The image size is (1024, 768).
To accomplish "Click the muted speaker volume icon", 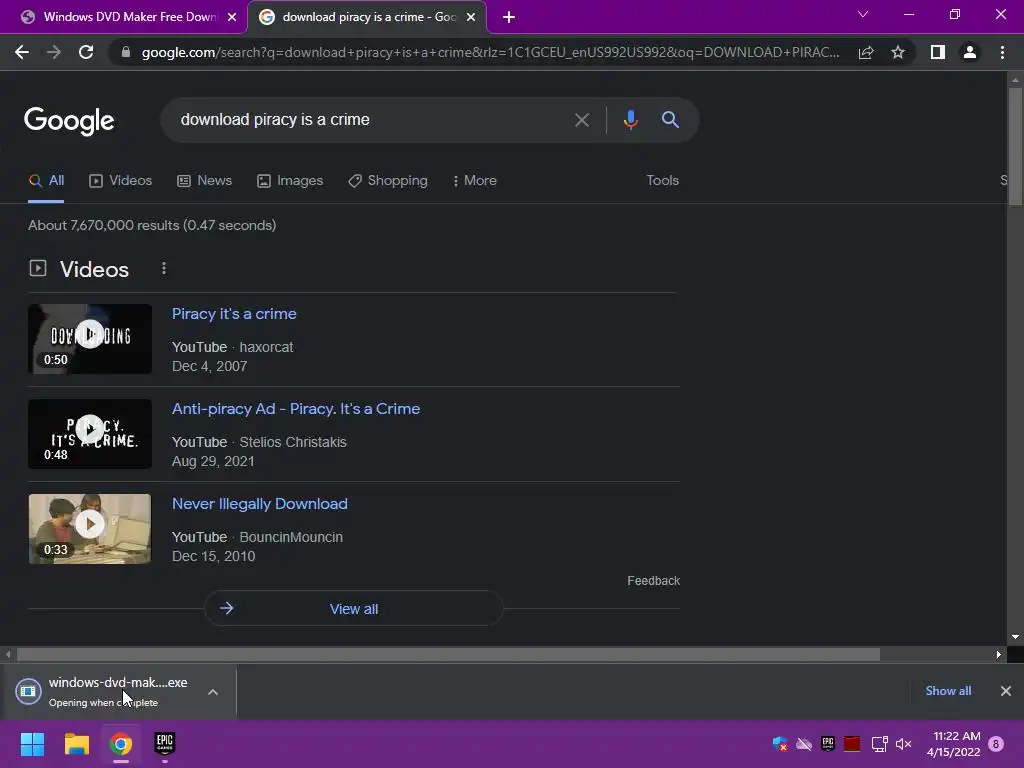I will (x=904, y=744).
